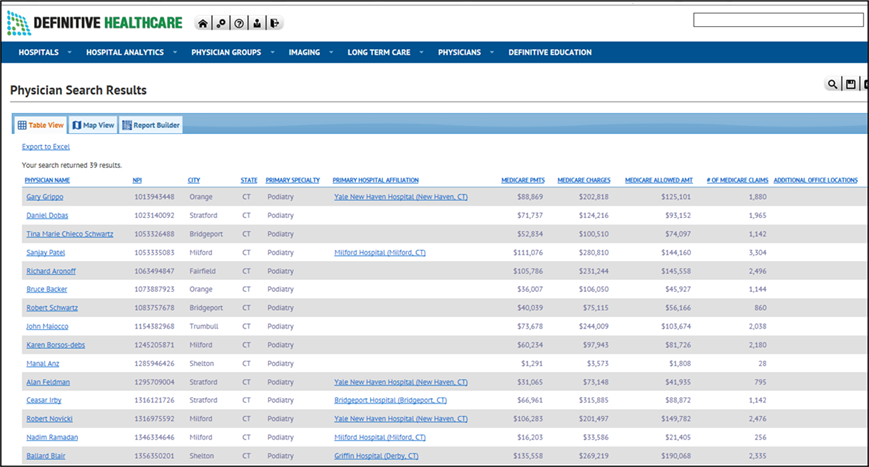Sort by the Primary Specialty column header
The image size is (869, 467).
293,180
